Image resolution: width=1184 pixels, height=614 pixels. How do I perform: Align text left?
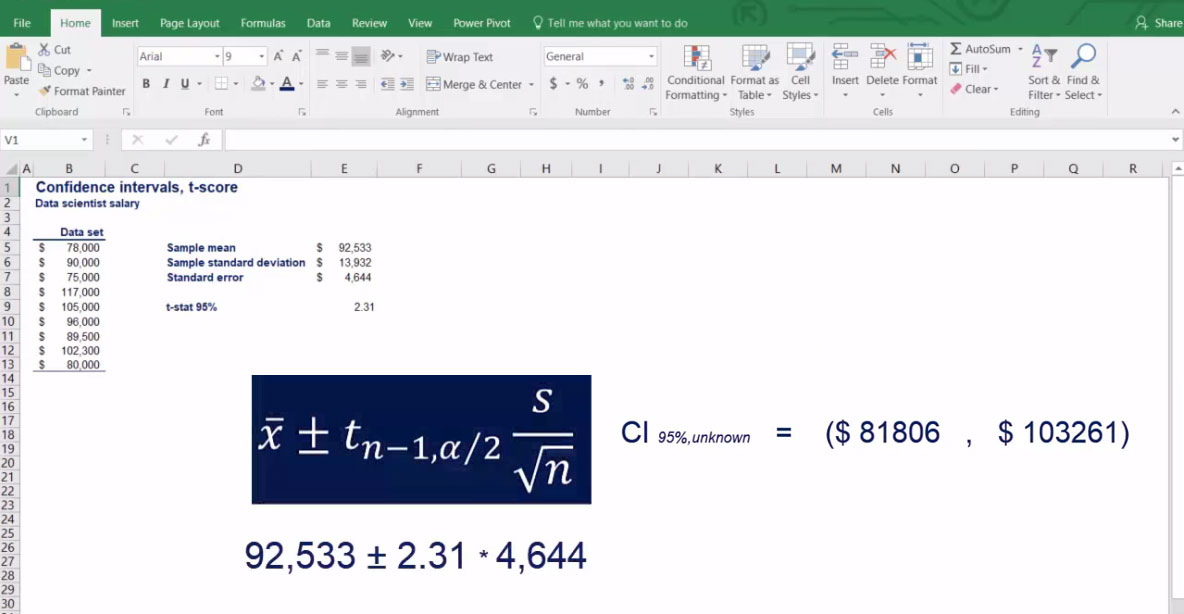point(322,85)
